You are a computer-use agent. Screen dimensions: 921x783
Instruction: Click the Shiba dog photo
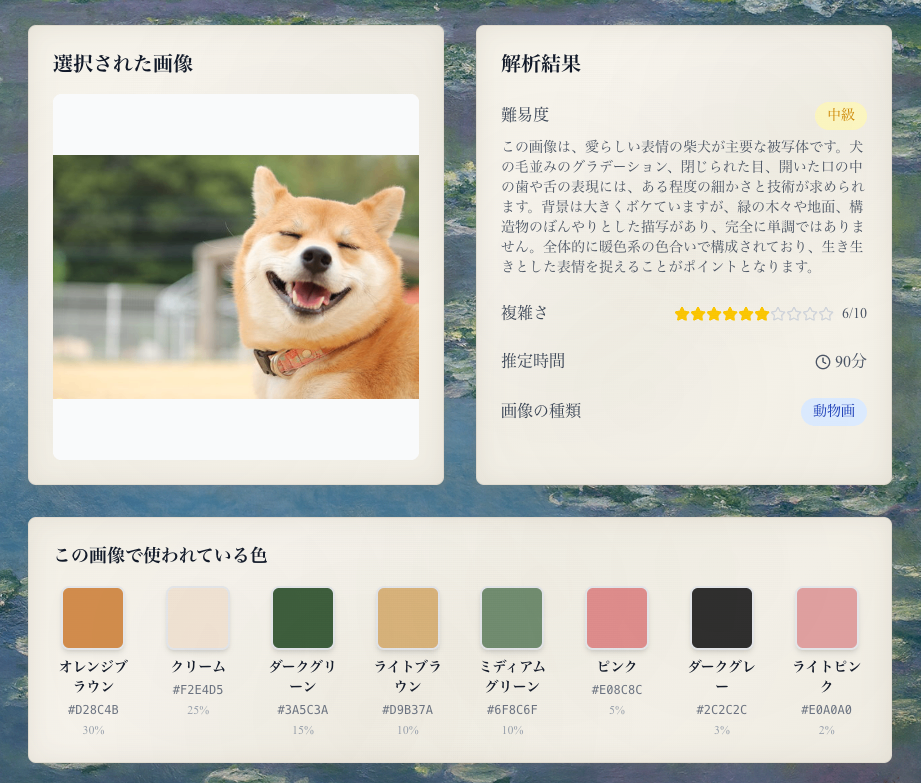236,277
